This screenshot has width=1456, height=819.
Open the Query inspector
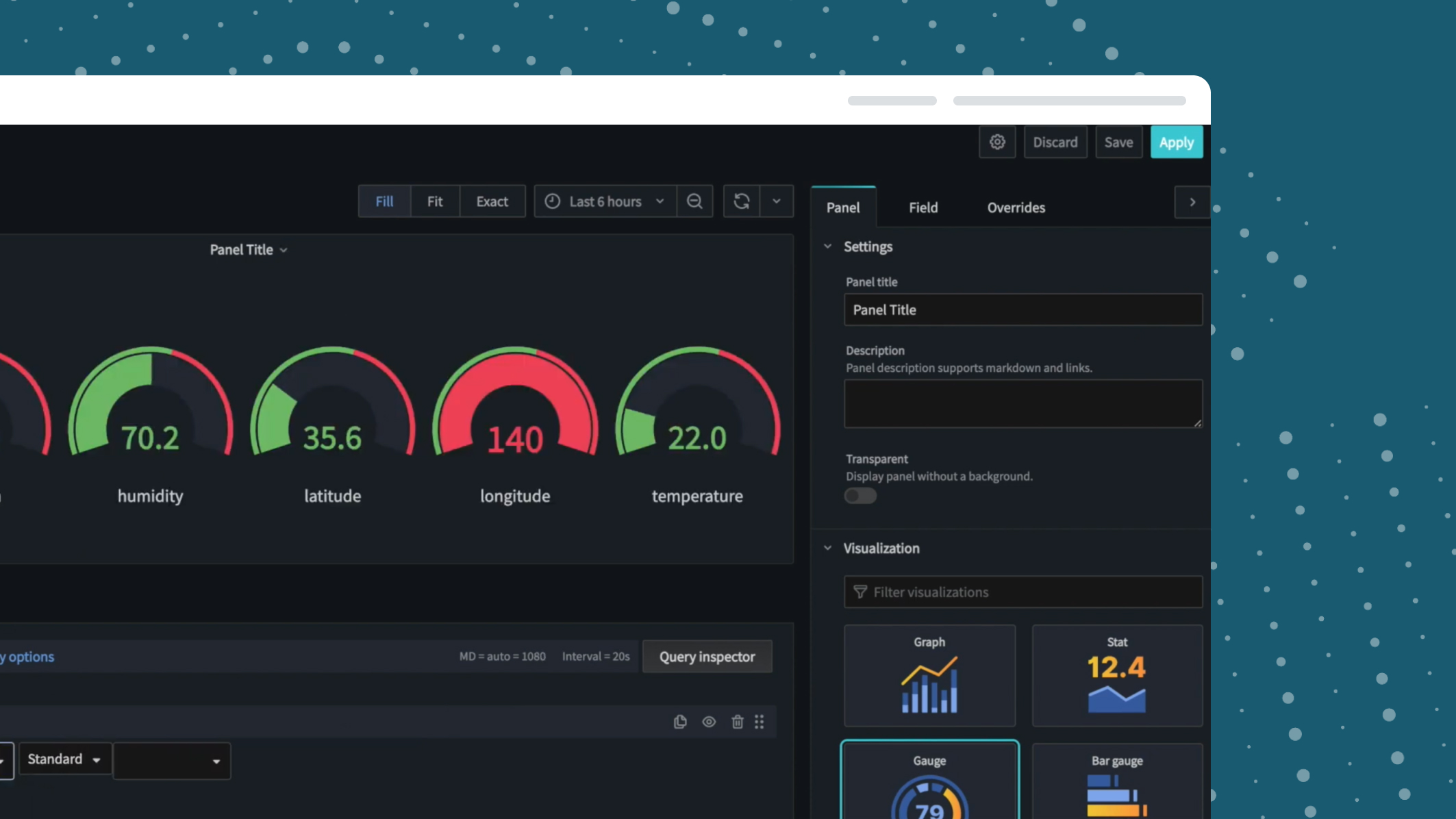[x=707, y=657]
